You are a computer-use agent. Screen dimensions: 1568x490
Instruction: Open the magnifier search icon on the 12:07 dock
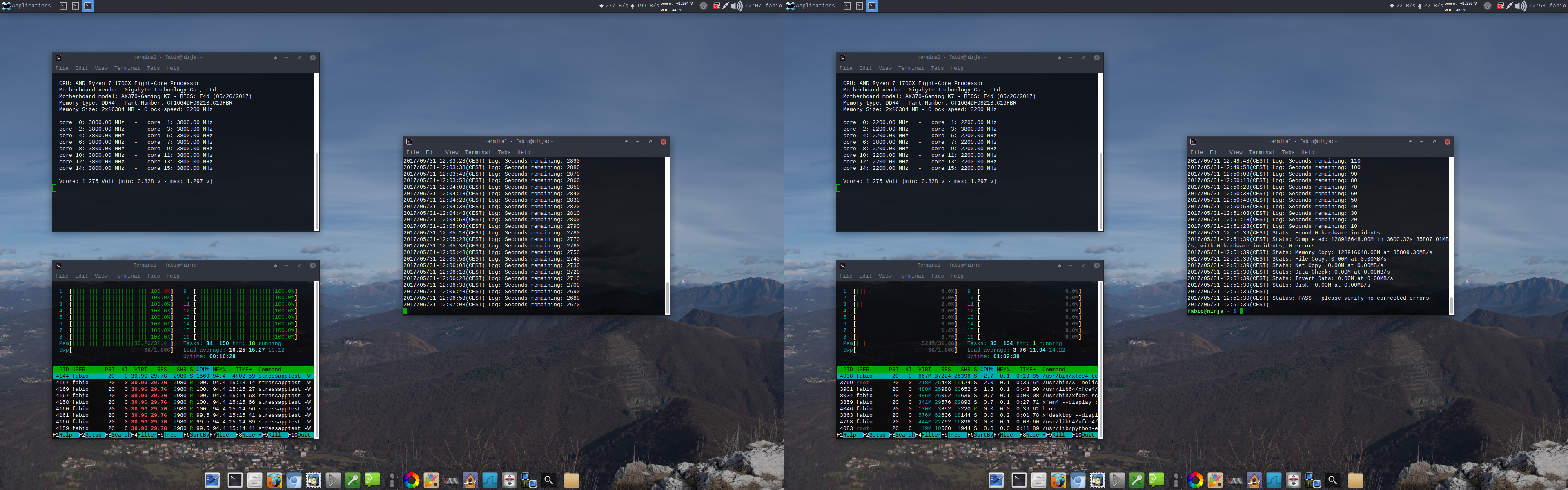(548, 480)
